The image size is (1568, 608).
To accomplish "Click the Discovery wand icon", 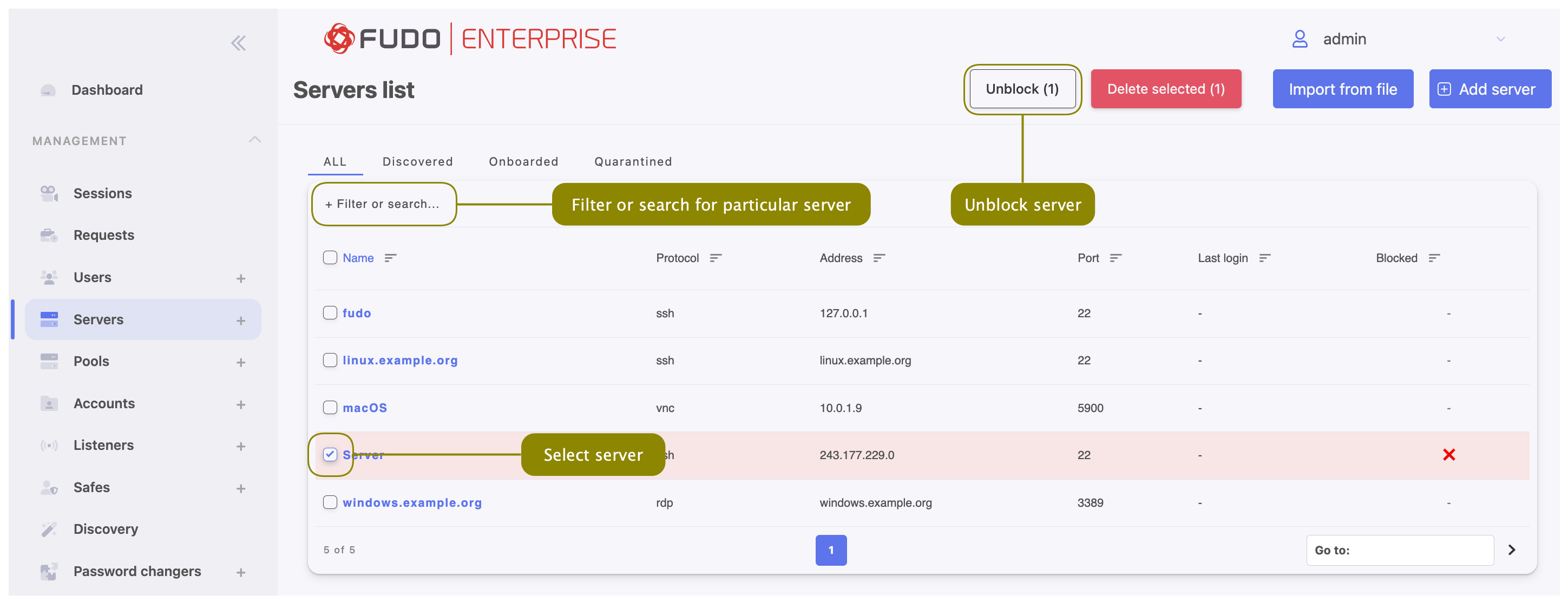I will tap(49, 529).
